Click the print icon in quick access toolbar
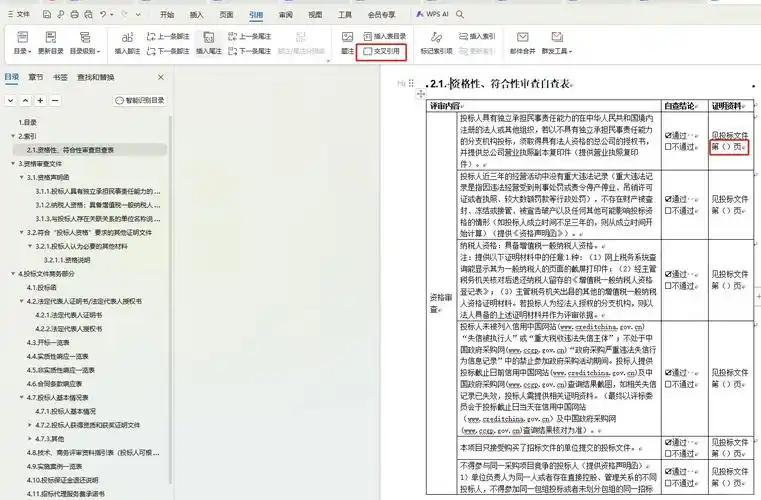This screenshot has width=761, height=500. [75, 15]
